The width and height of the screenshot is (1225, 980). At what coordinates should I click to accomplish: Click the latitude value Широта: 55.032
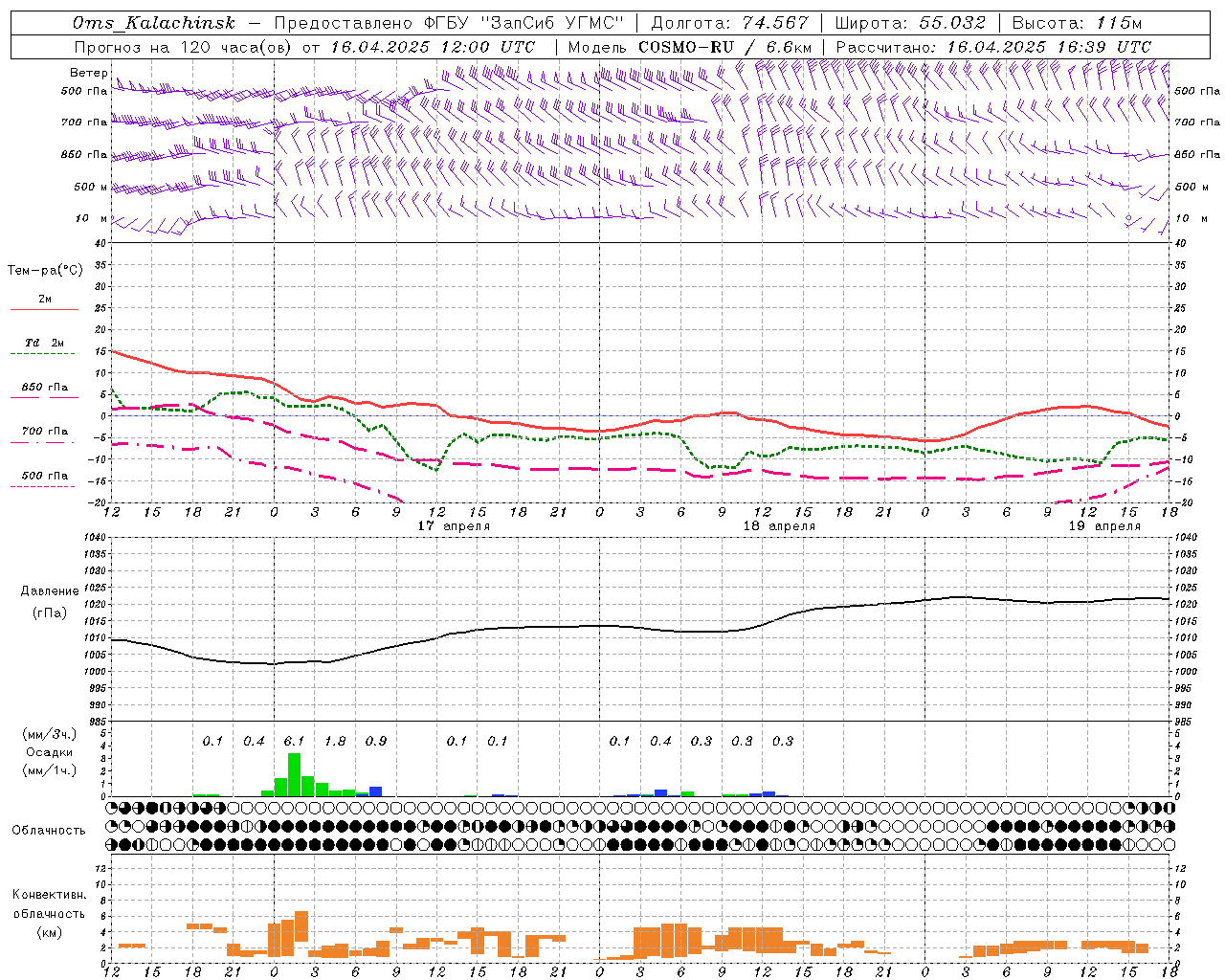tap(910, 23)
